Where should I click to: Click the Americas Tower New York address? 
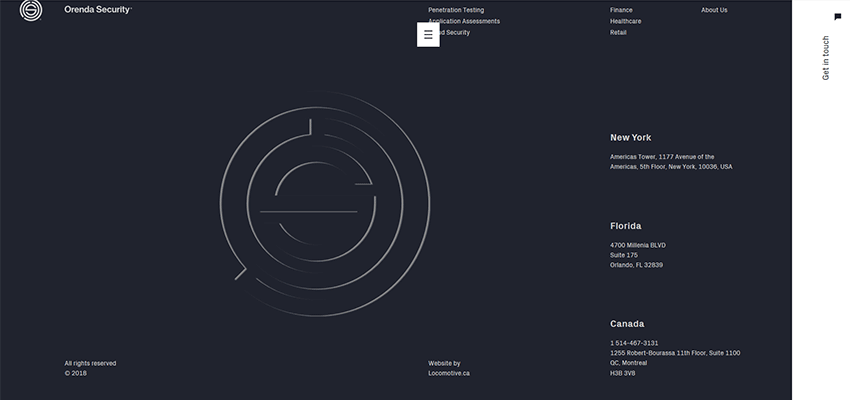[670, 162]
